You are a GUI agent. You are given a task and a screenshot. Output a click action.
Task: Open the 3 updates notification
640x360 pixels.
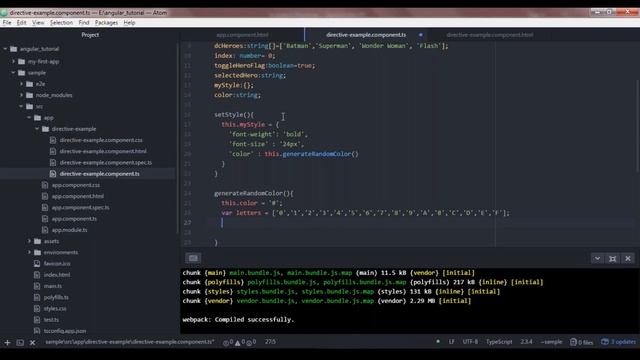click(x=619, y=342)
